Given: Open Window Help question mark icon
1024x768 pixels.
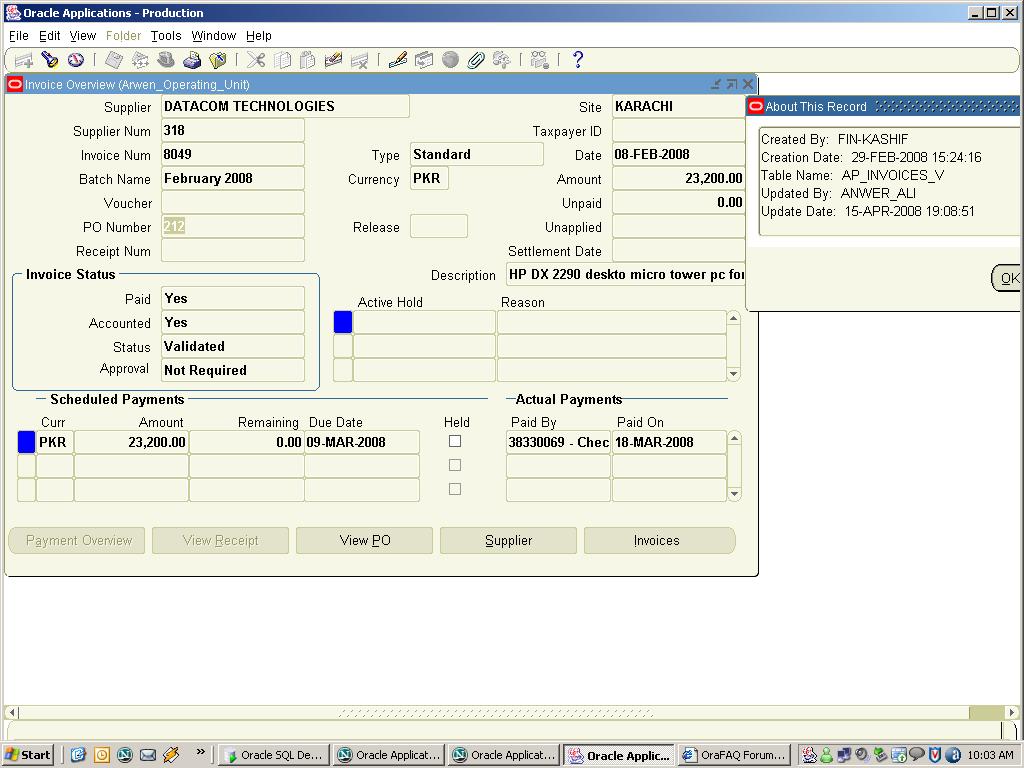Looking at the screenshot, I should click(x=577, y=60).
